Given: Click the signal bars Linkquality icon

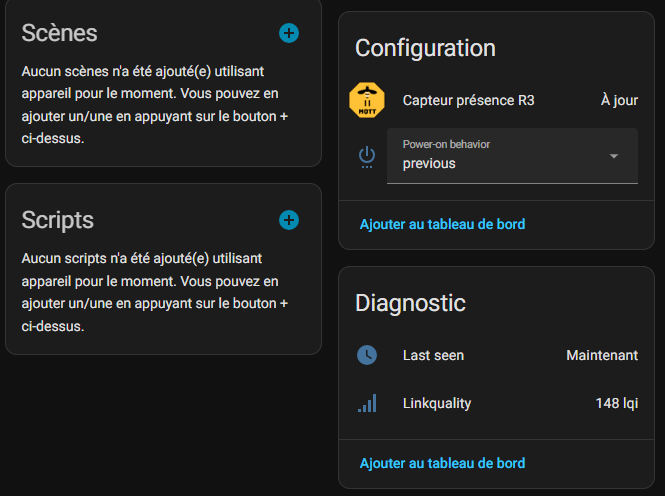Looking at the screenshot, I should (367, 403).
